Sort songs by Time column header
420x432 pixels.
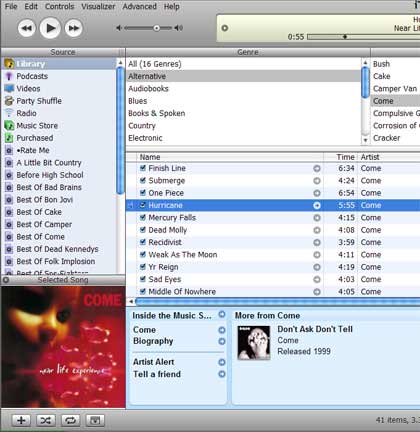pyautogui.click(x=341, y=157)
